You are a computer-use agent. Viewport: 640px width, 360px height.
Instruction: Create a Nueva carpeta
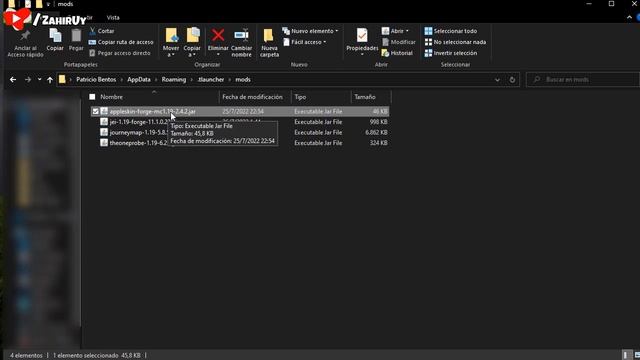[269, 42]
